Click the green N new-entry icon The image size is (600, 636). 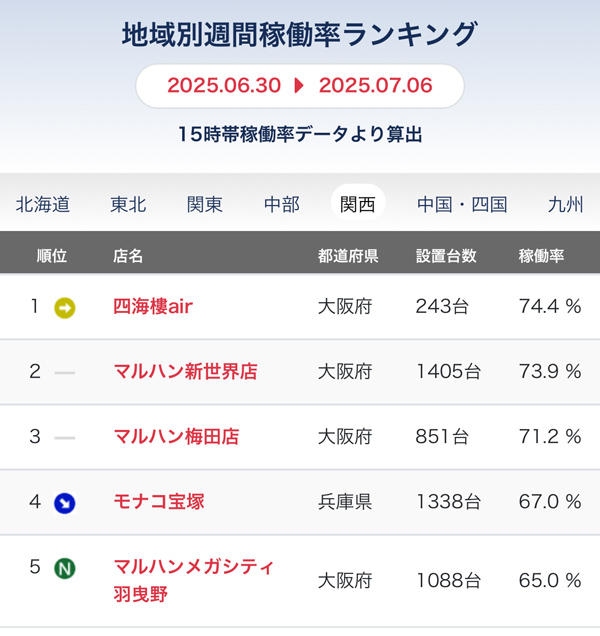(65, 568)
